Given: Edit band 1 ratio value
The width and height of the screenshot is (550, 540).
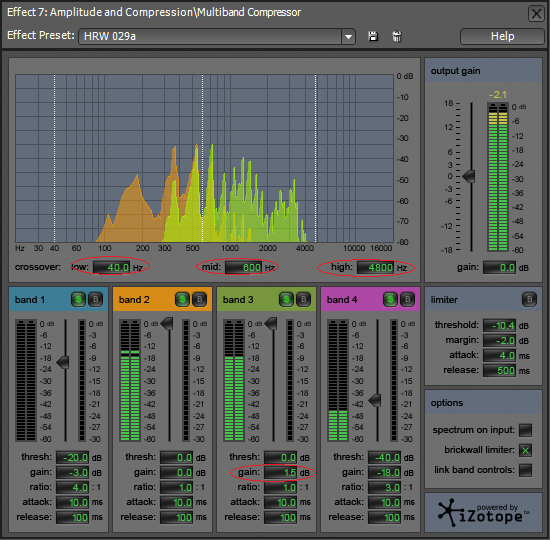Looking at the screenshot, I should [x=73, y=487].
